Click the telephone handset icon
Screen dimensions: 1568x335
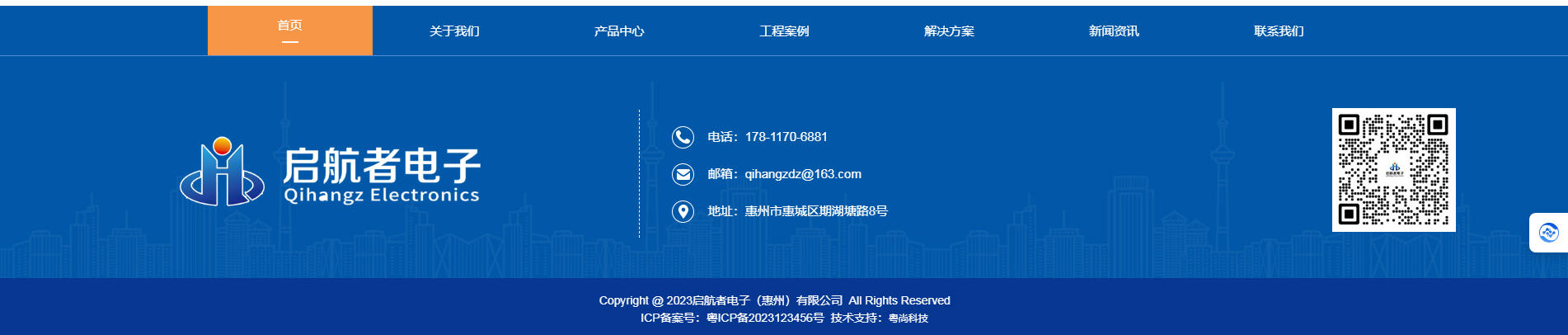coord(683,137)
